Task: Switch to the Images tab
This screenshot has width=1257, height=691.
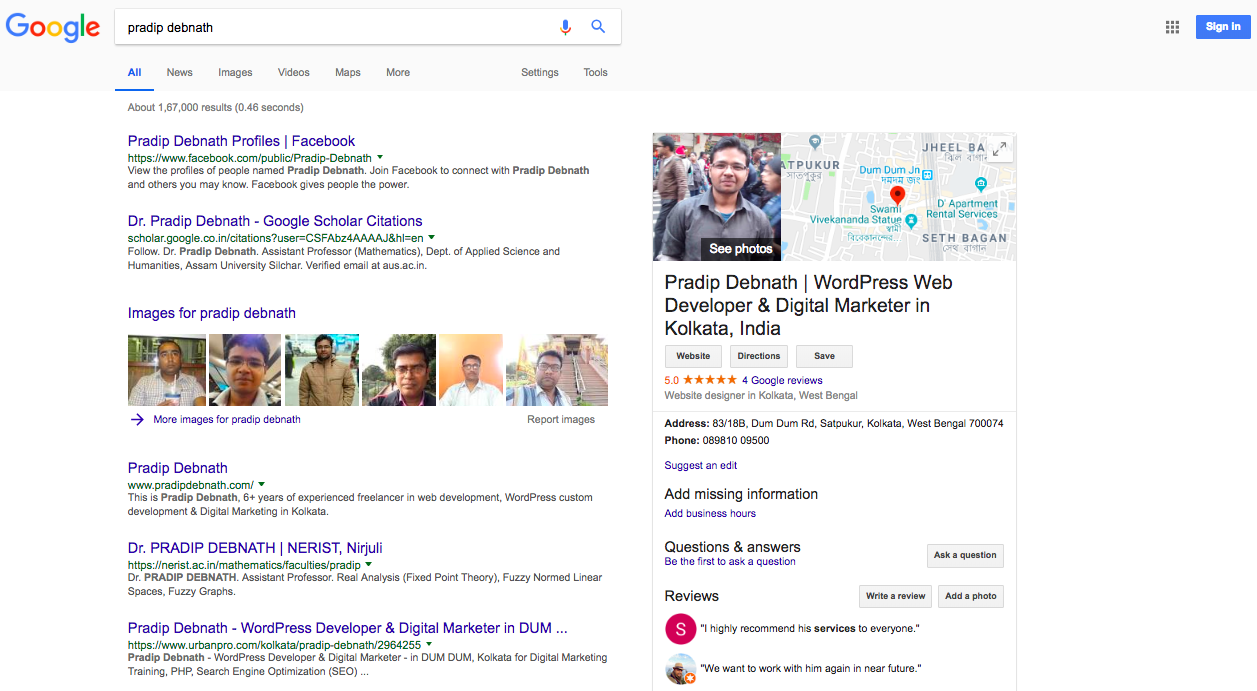Action: [235, 72]
